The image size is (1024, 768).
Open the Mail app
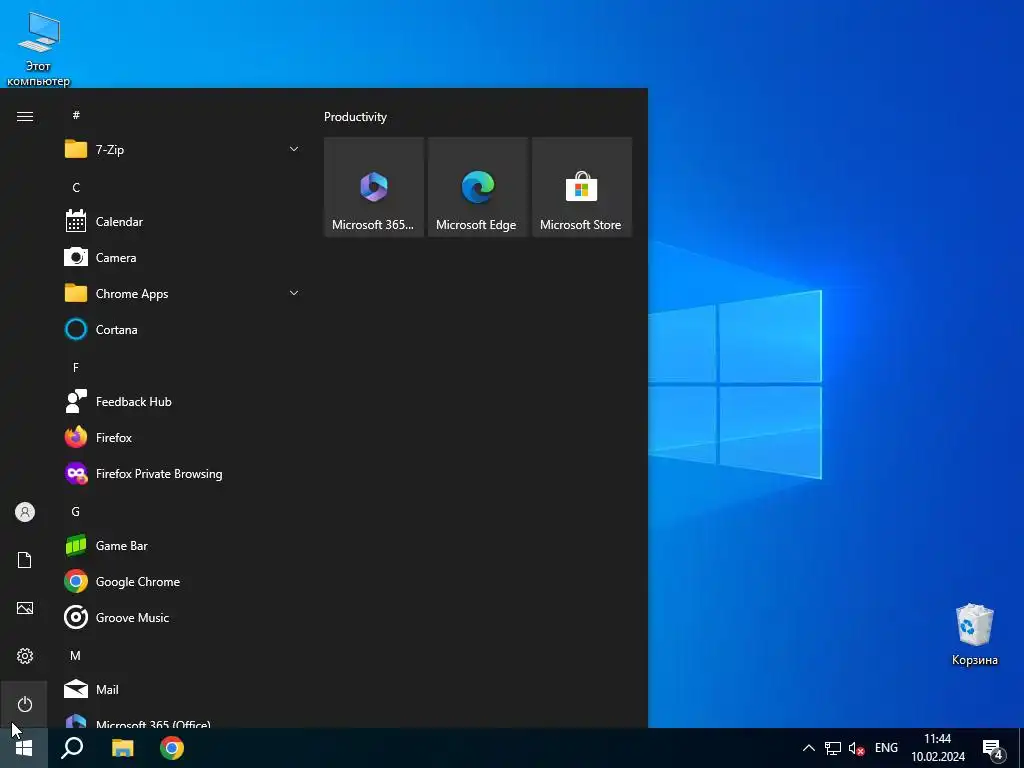183,690
